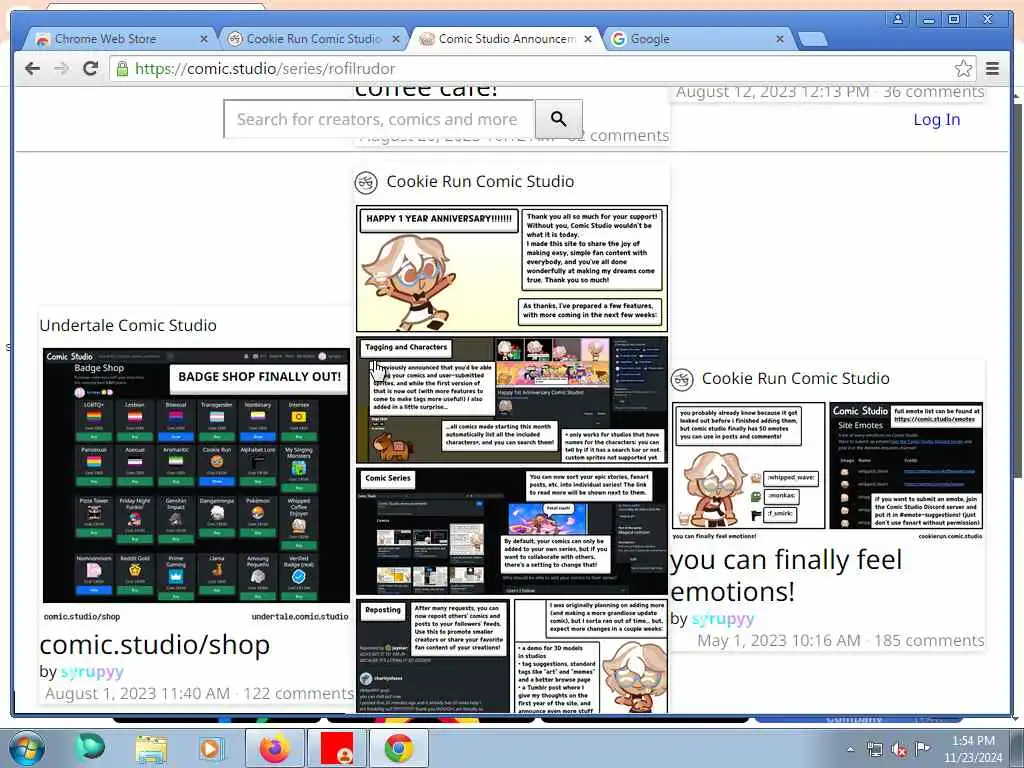Viewport: 1024px width, 768px height.
Task: Open Firefox from the taskbar
Action: pos(274,749)
